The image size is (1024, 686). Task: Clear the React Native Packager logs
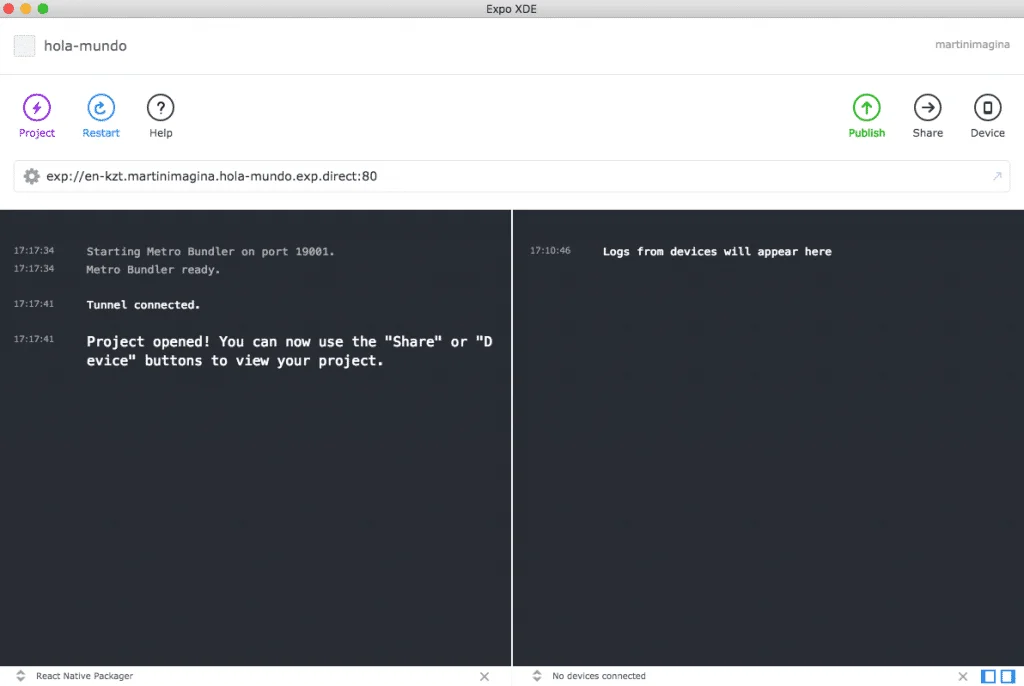(484, 676)
